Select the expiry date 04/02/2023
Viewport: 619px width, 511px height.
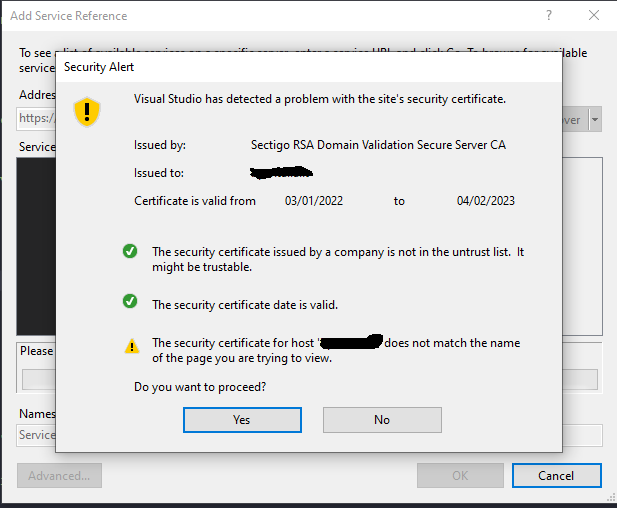[x=486, y=201]
